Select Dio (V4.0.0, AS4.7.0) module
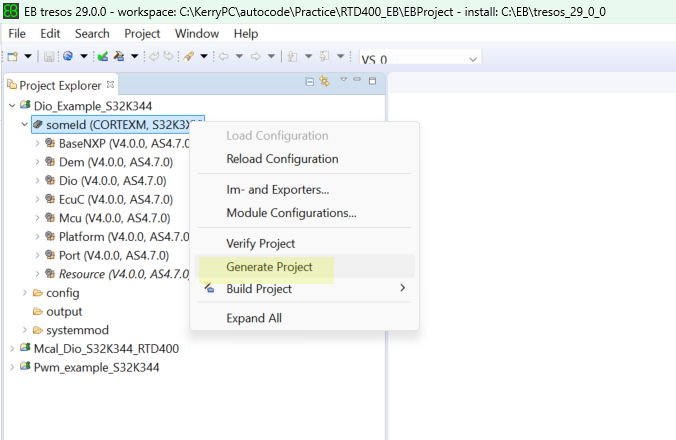This screenshot has height=440, width=676. click(x=113, y=181)
